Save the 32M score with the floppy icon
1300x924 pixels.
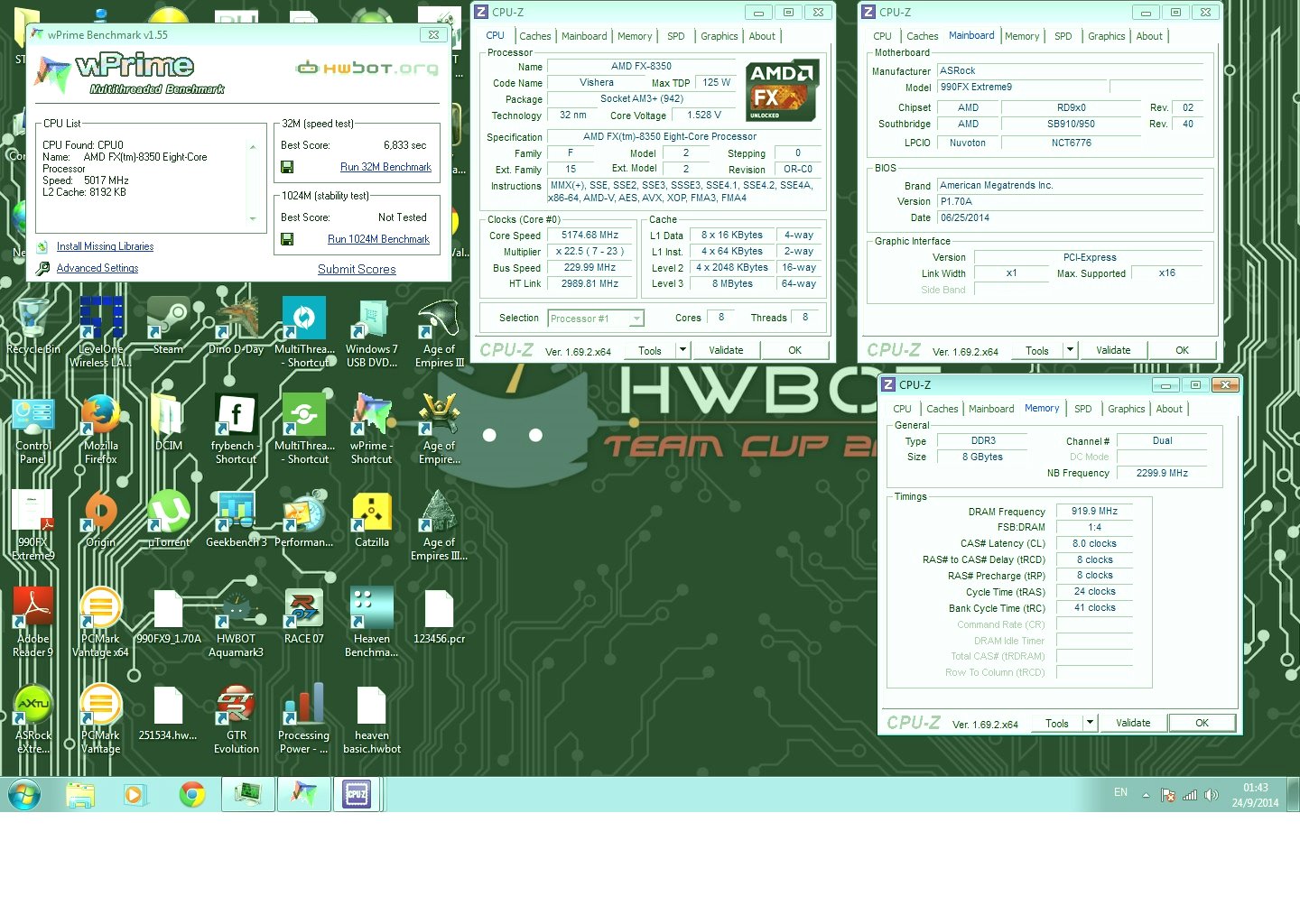click(287, 167)
